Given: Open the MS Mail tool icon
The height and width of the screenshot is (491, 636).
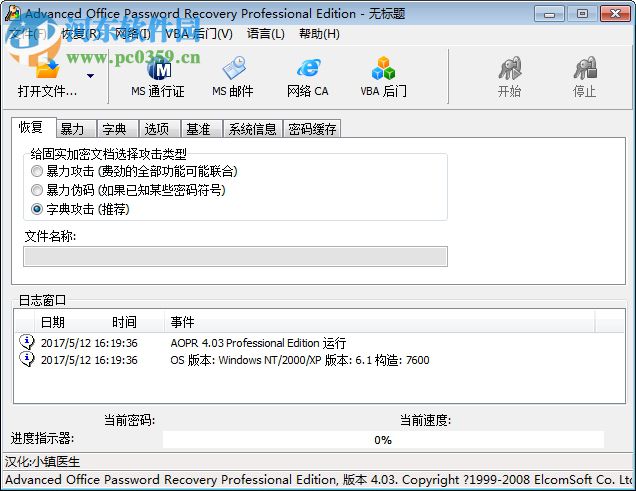Looking at the screenshot, I should 233,68.
